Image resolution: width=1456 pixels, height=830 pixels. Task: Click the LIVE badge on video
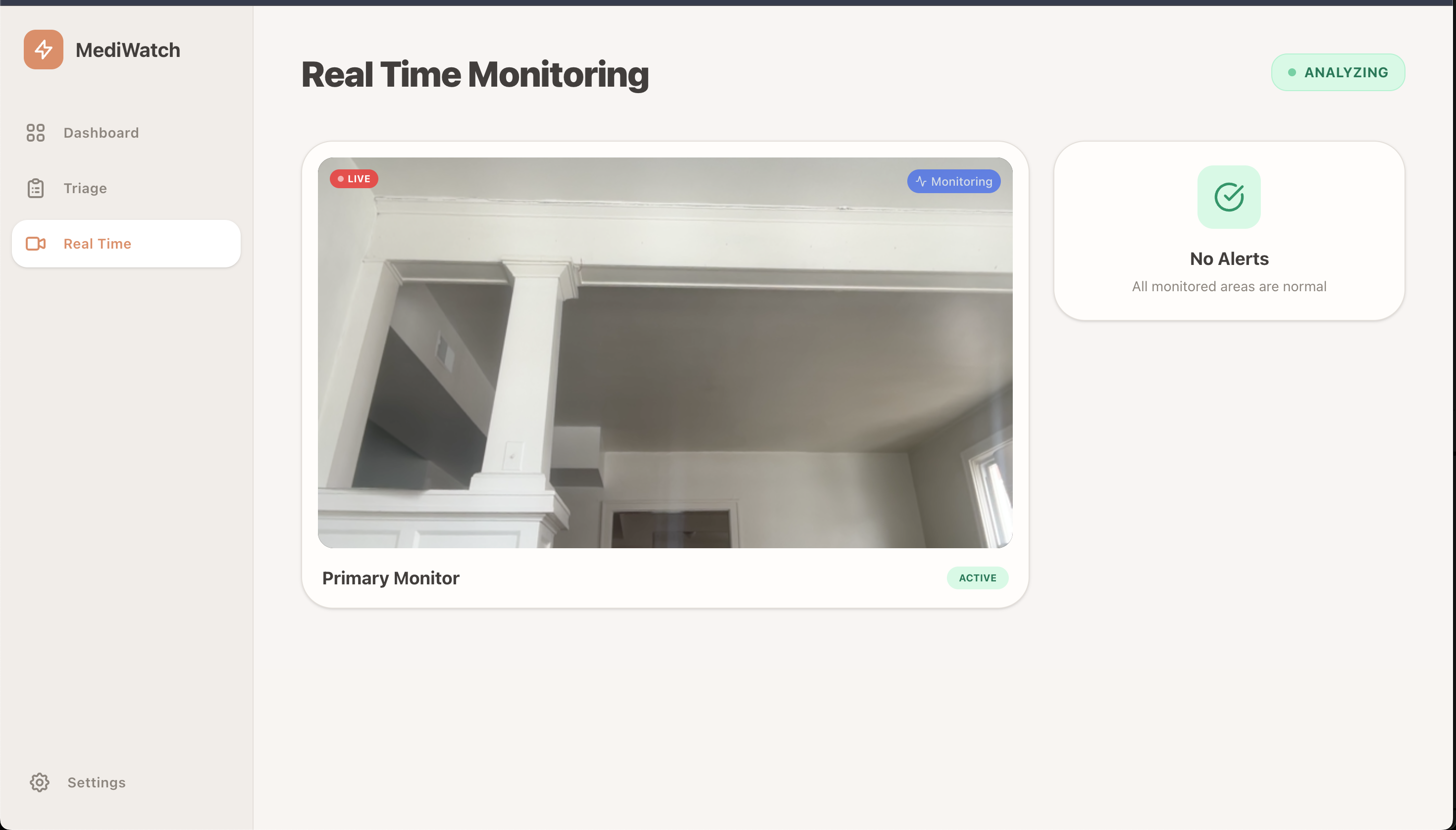[x=354, y=179]
